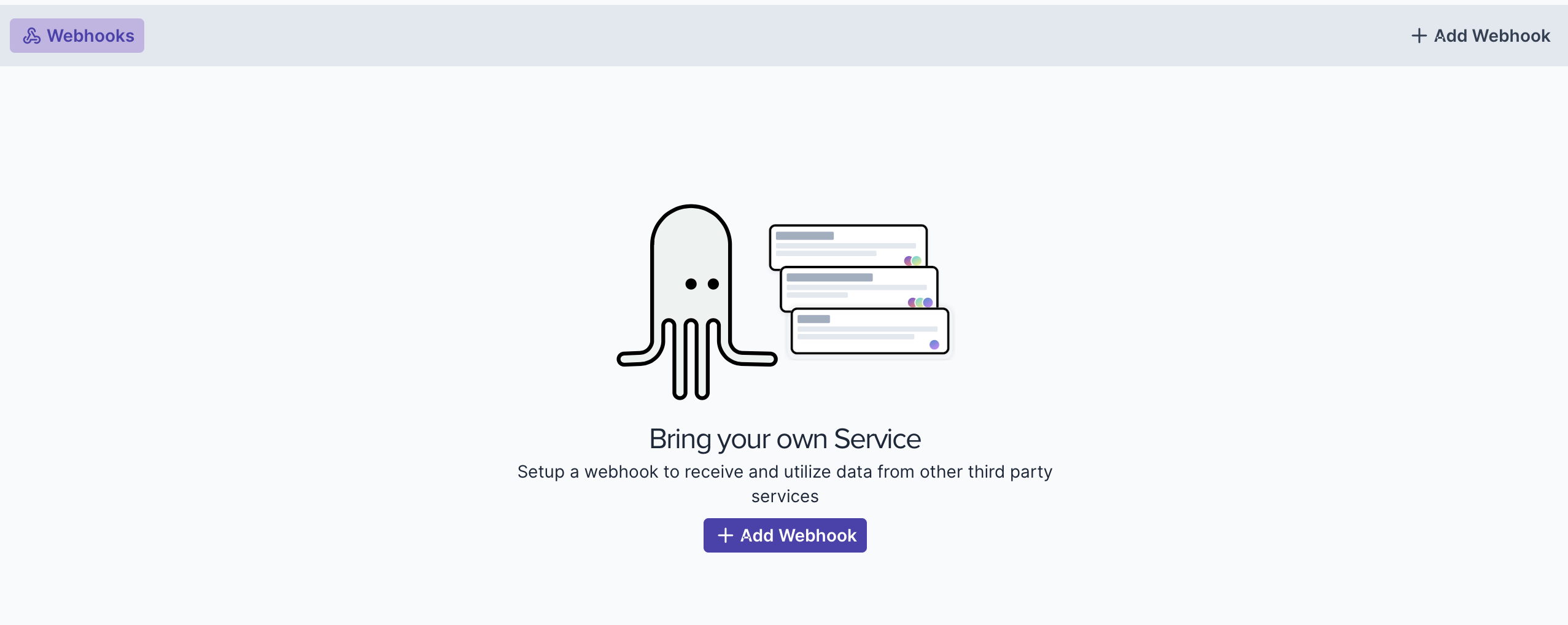Screen dimensions: 1568x625
Task: Click the plus icon inside the purple button
Action: pos(726,535)
